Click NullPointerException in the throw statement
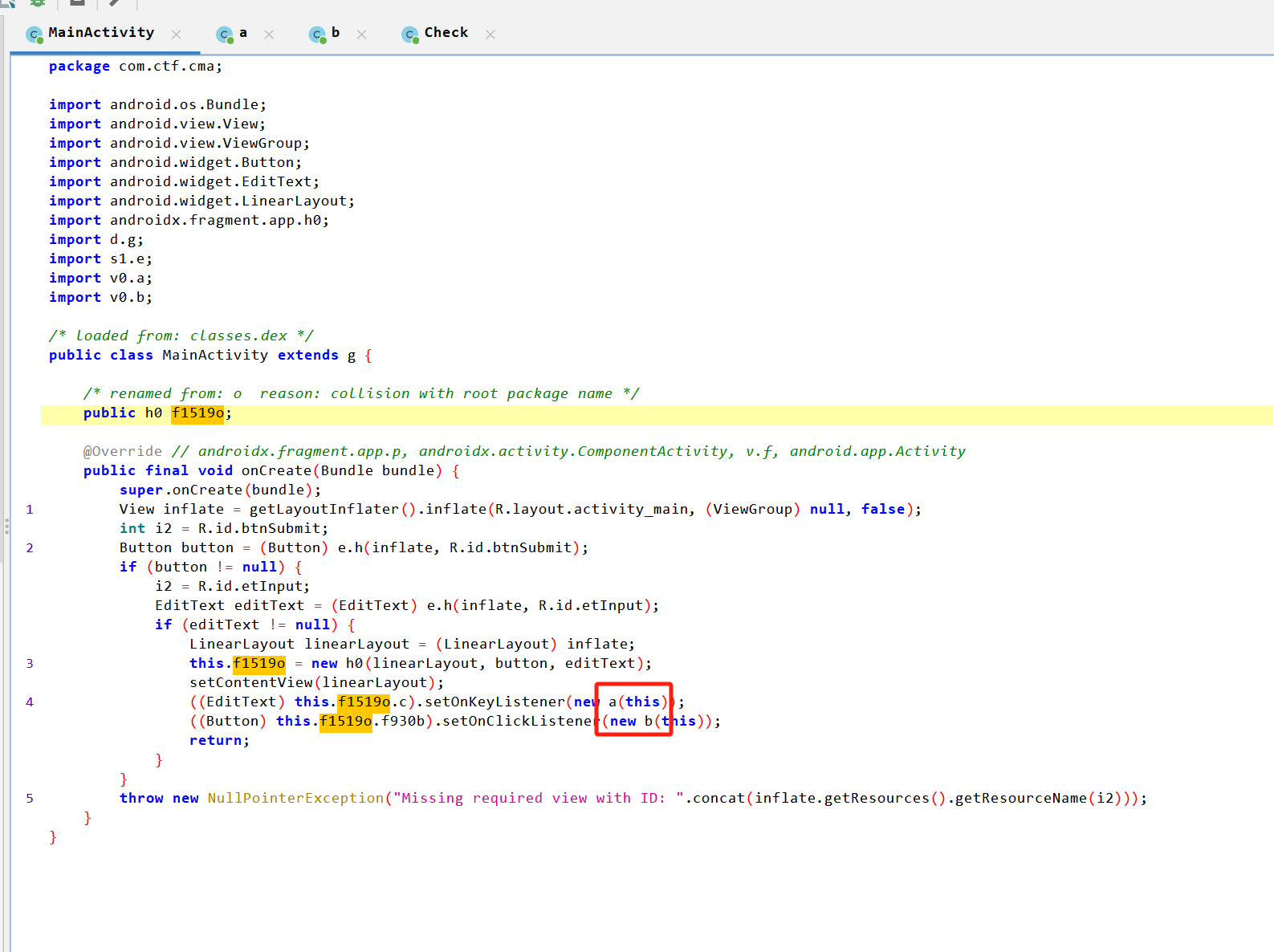Screen dimensions: 1274x952 pos(295,798)
